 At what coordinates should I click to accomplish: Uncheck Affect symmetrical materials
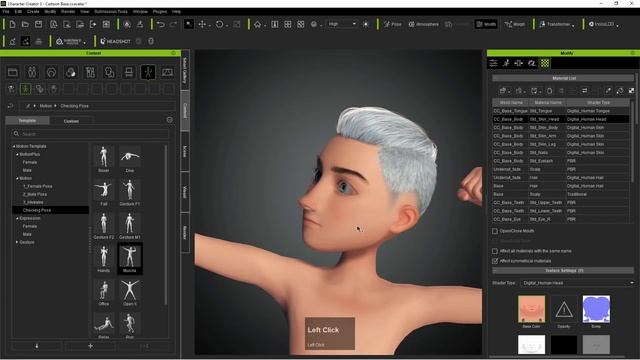click(x=495, y=261)
